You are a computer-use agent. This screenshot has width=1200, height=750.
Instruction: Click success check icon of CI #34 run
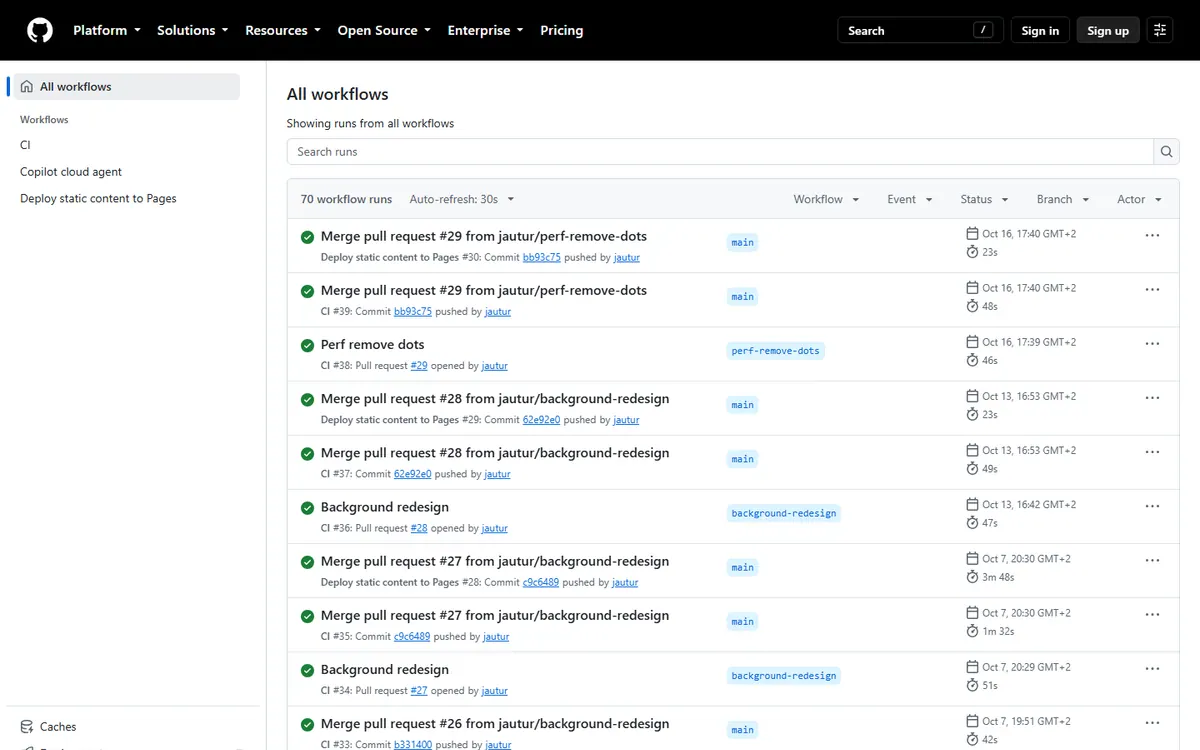(308, 670)
